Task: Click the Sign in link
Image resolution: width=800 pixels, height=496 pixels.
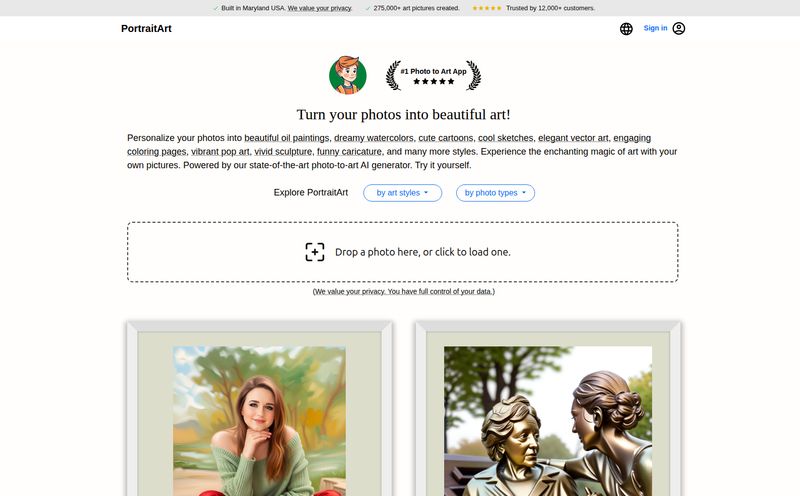Action: [655, 28]
